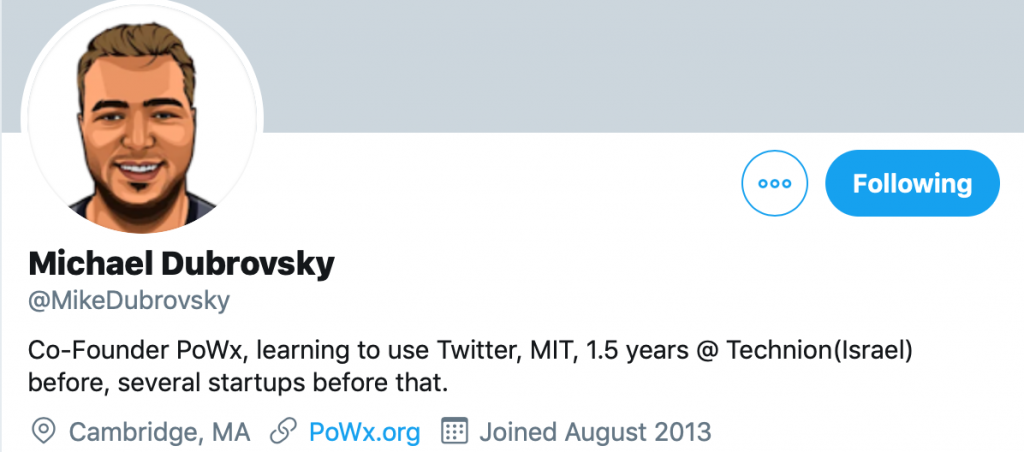Visit the PoWx.org website link

(364, 432)
